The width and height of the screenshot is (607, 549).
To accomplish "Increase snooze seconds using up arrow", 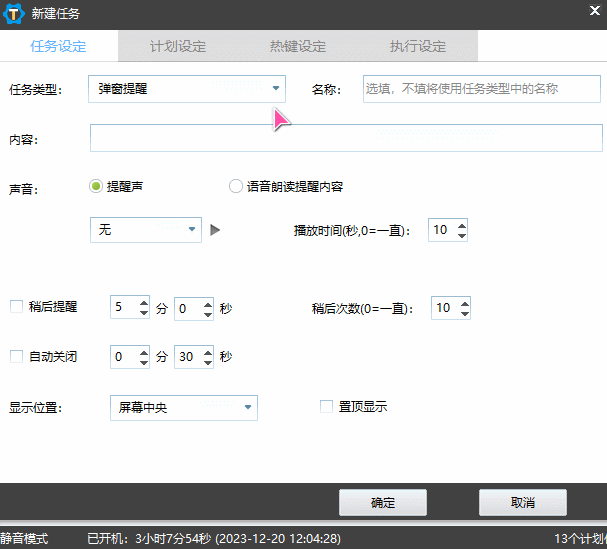I will [208, 303].
